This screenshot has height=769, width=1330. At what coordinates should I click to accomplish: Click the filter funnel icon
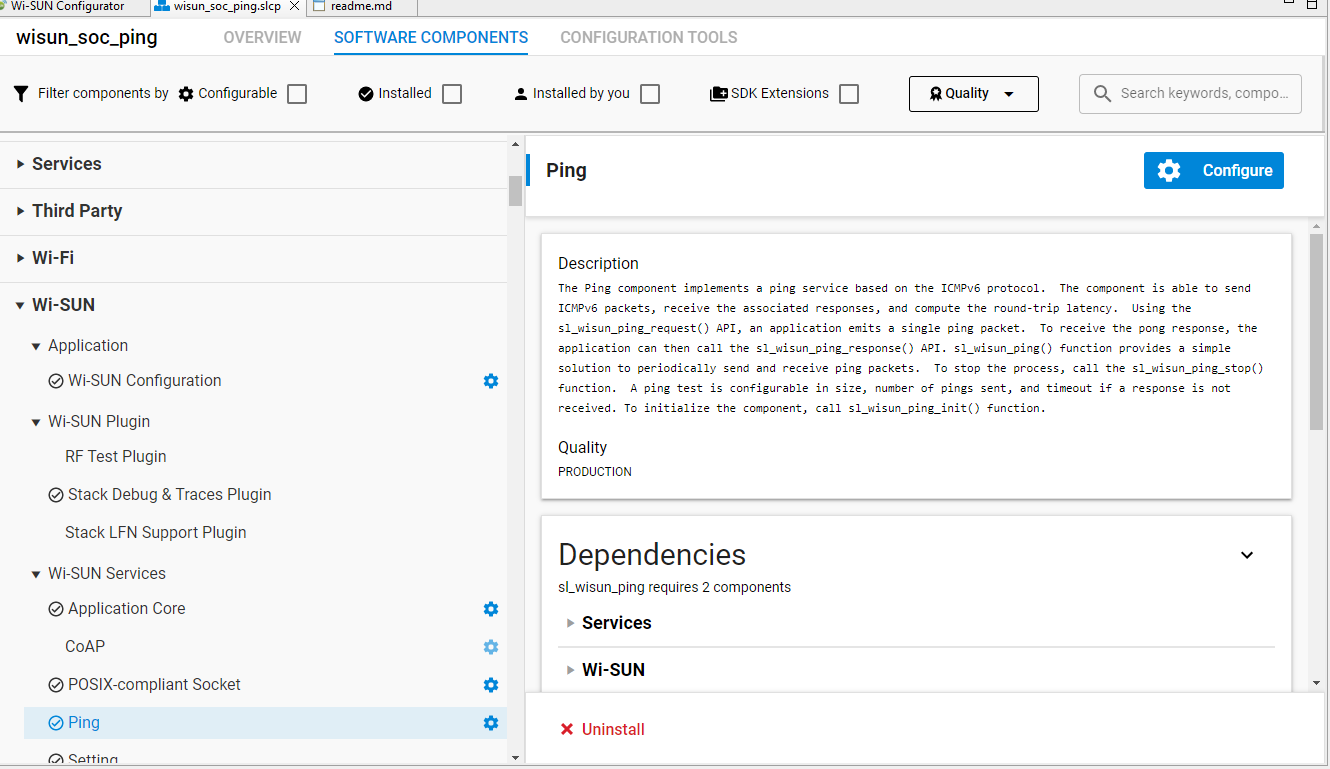tap(20, 93)
